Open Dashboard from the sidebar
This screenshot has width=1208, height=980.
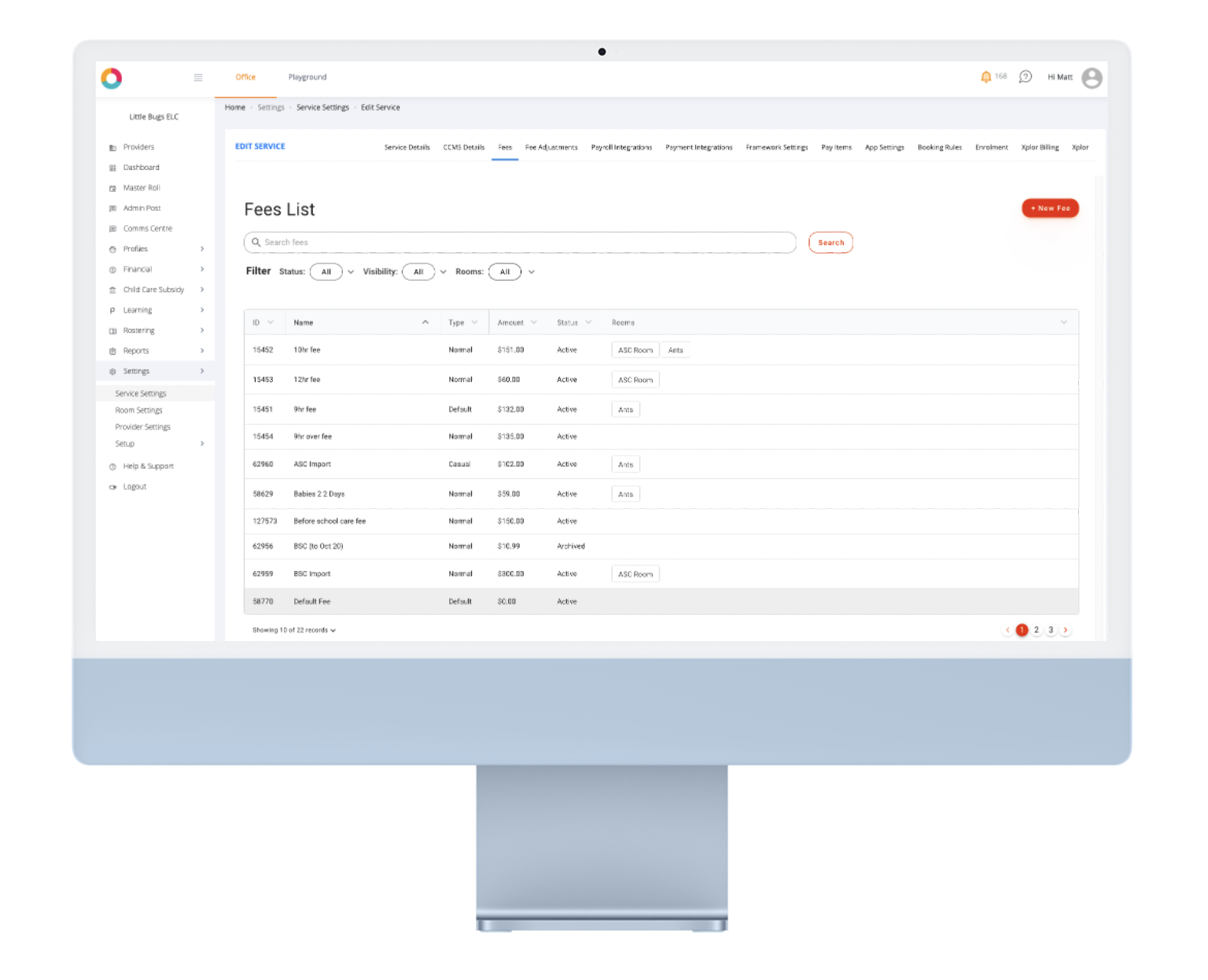(x=141, y=168)
